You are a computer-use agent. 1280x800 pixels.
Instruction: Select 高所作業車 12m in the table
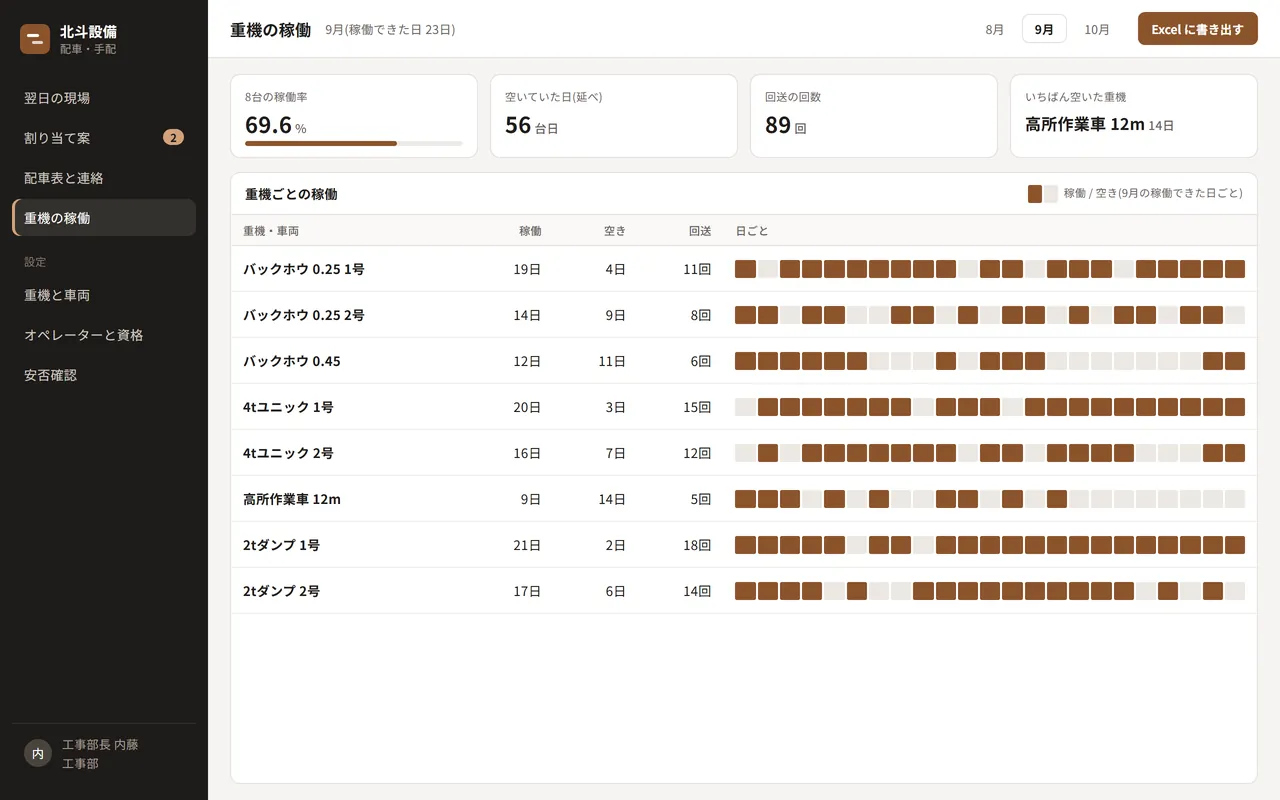pos(292,499)
